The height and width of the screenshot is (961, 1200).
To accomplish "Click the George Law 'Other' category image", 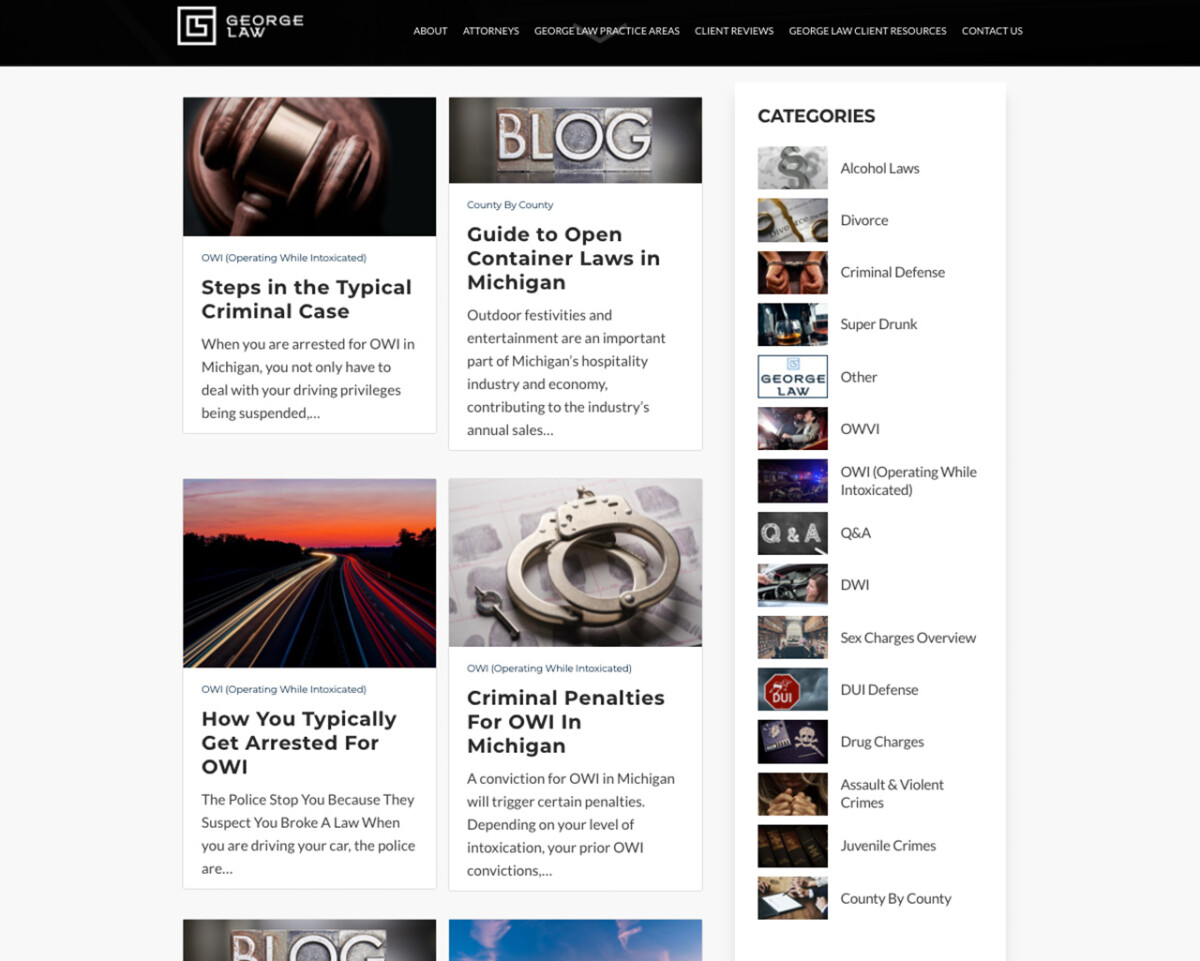I will [792, 377].
